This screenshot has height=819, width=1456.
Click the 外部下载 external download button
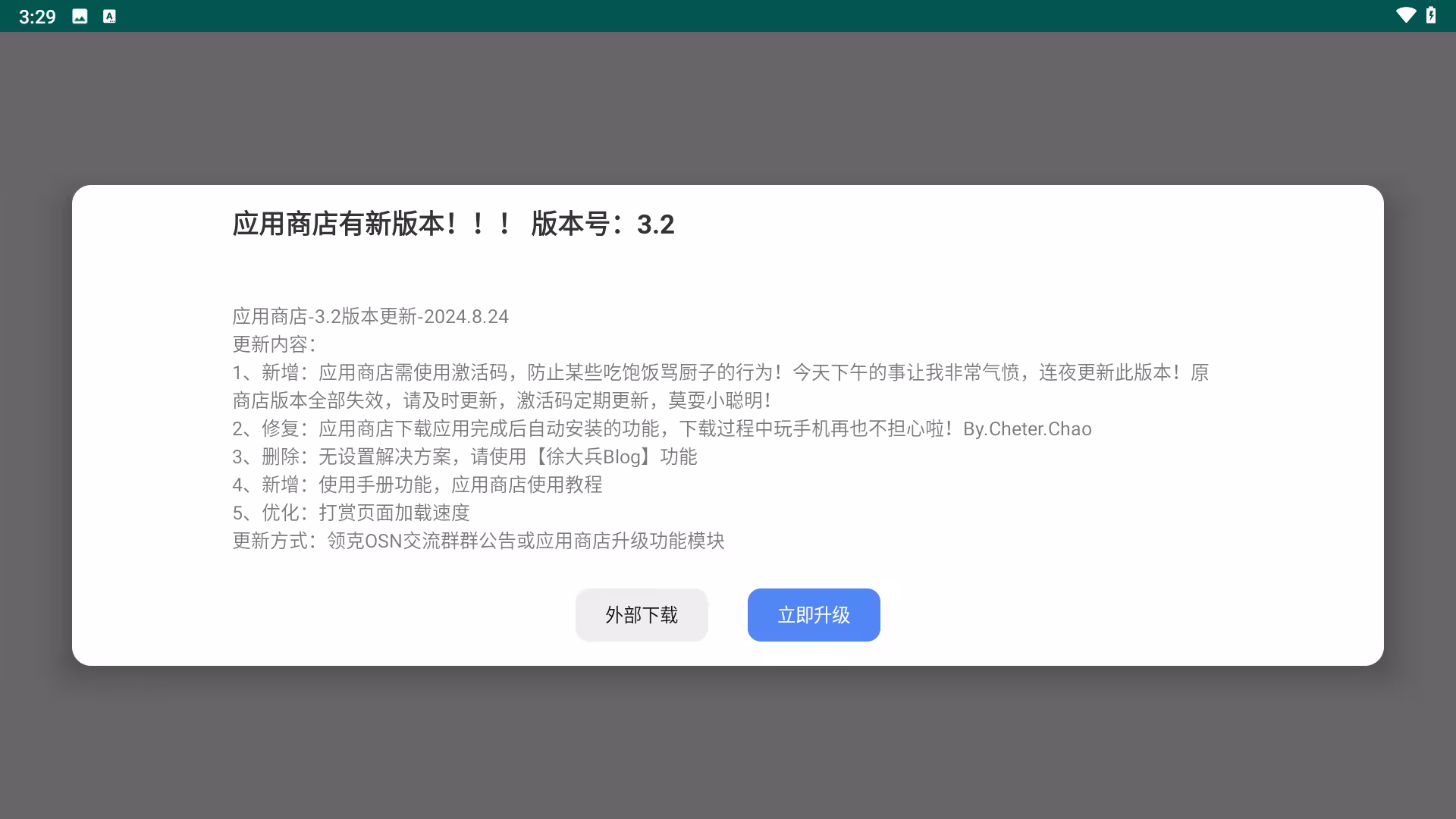(642, 615)
